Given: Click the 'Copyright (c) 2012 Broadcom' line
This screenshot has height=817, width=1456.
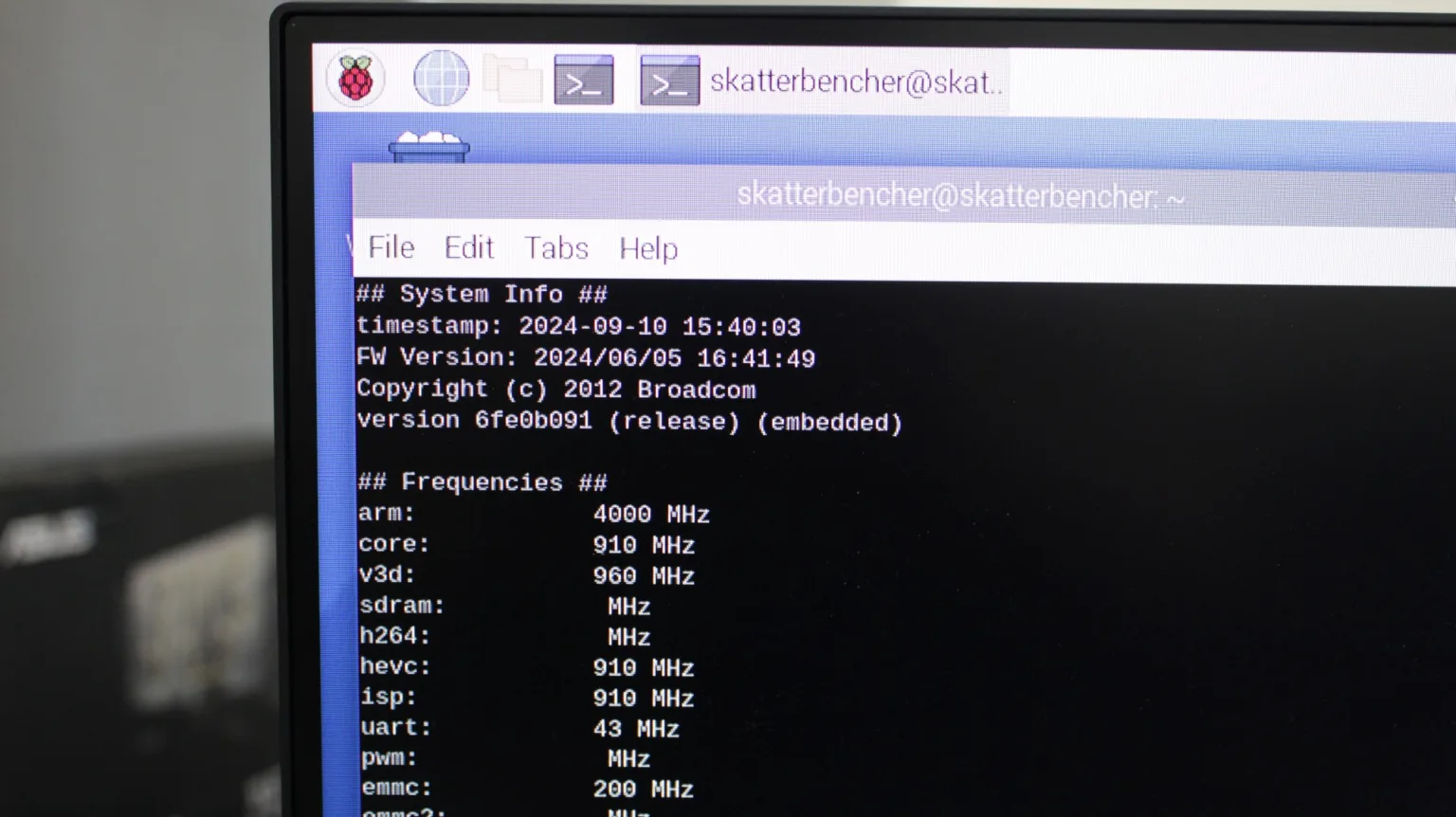Looking at the screenshot, I should 556,390.
